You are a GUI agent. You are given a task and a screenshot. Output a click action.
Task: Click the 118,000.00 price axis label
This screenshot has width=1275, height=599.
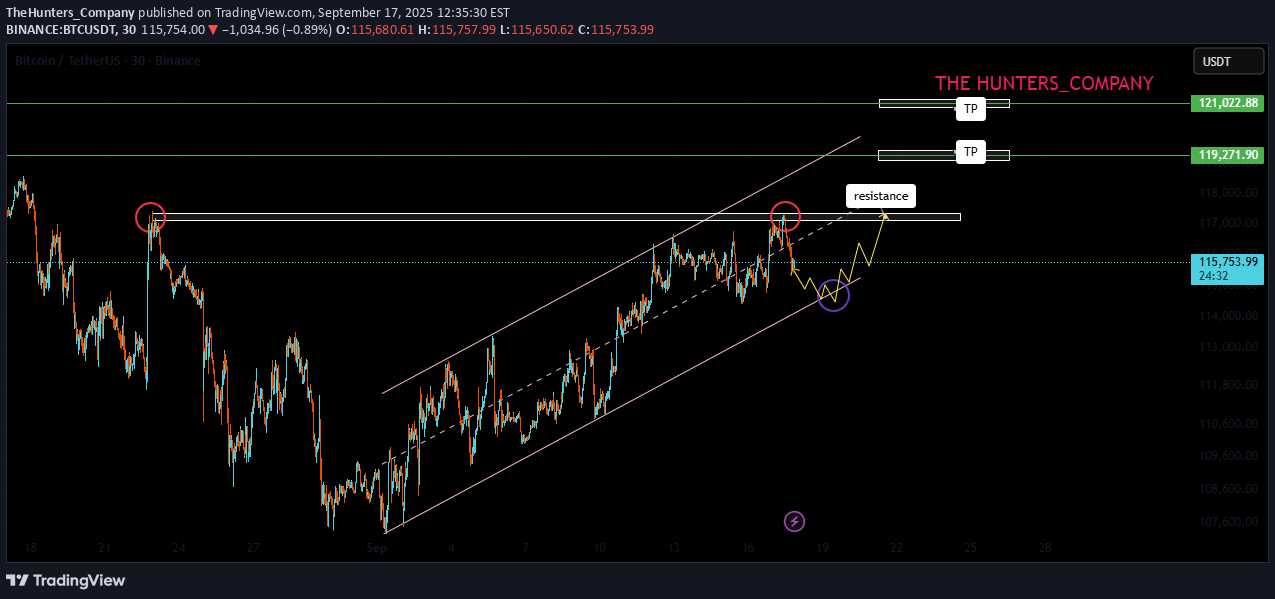[1228, 193]
